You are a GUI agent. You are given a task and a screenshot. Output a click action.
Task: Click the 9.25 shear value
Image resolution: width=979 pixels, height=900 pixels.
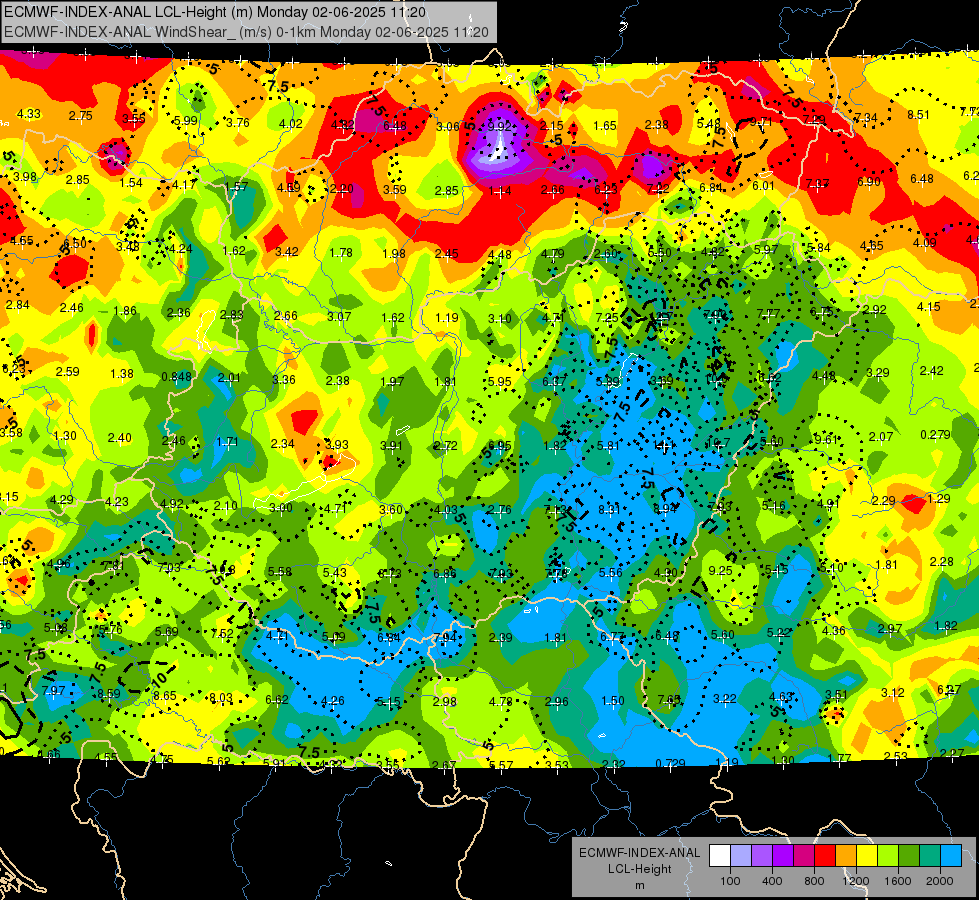(721, 570)
